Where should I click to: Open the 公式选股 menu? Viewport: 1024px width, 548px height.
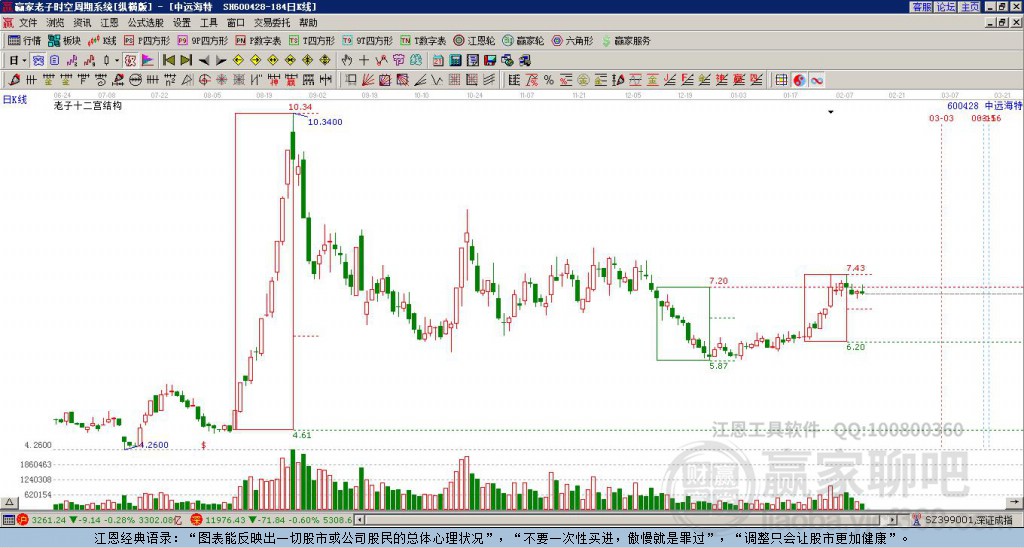tap(144, 22)
